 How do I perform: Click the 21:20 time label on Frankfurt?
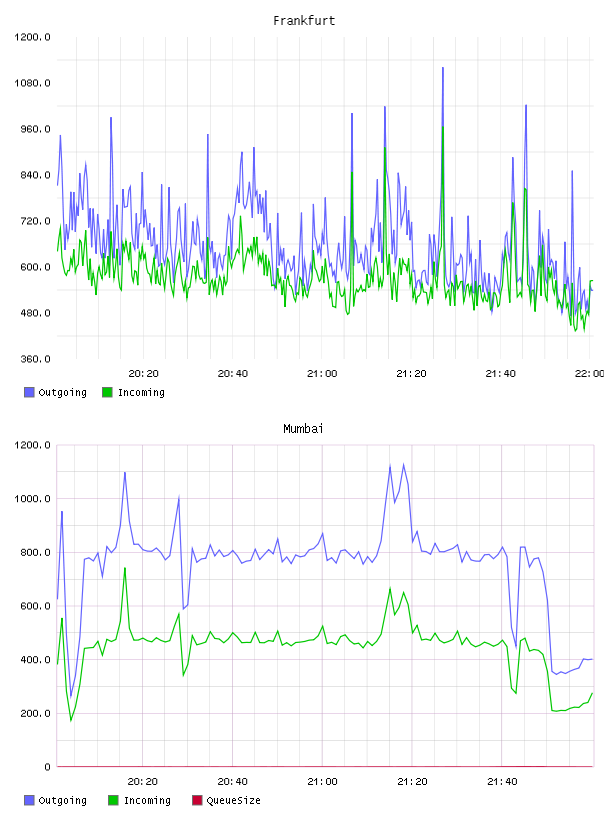(x=411, y=374)
